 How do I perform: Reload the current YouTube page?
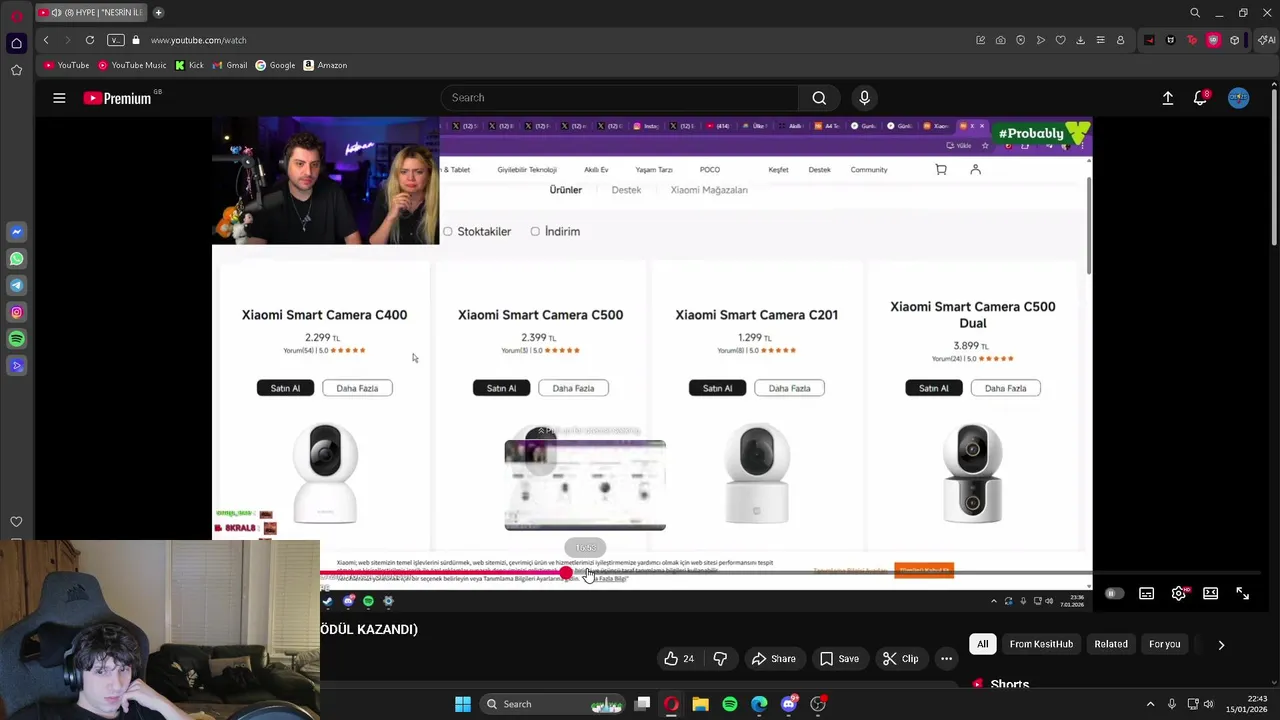pyautogui.click(x=90, y=40)
